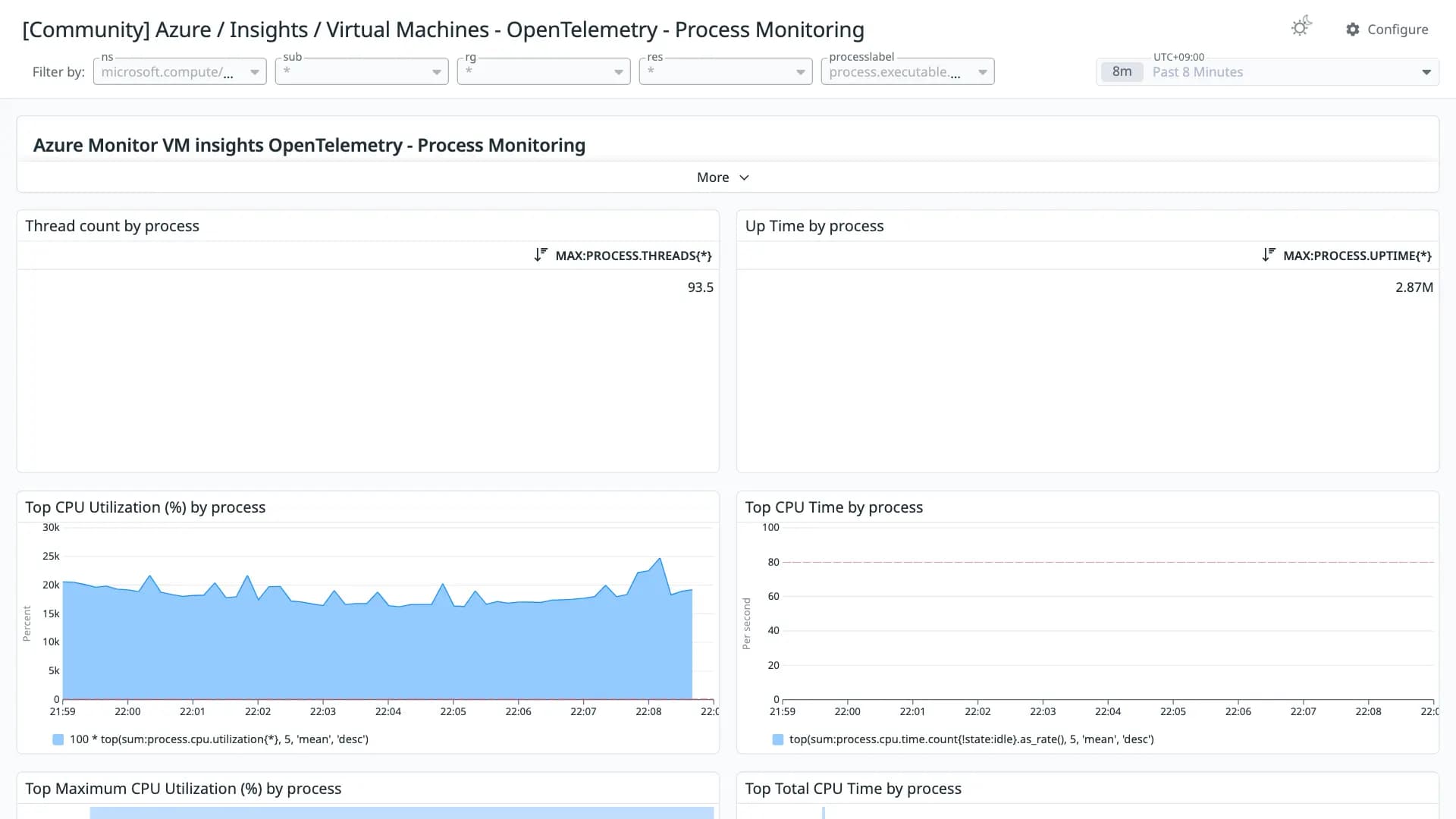
Task: Click the MAX:PROCESS.THREADS{*} column header
Action: click(x=633, y=256)
